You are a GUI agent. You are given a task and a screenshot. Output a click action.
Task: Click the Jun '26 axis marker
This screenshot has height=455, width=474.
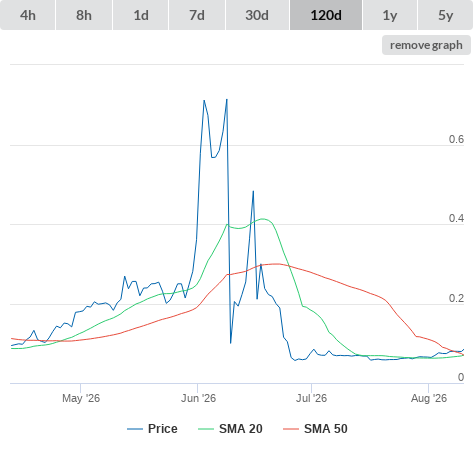click(198, 398)
